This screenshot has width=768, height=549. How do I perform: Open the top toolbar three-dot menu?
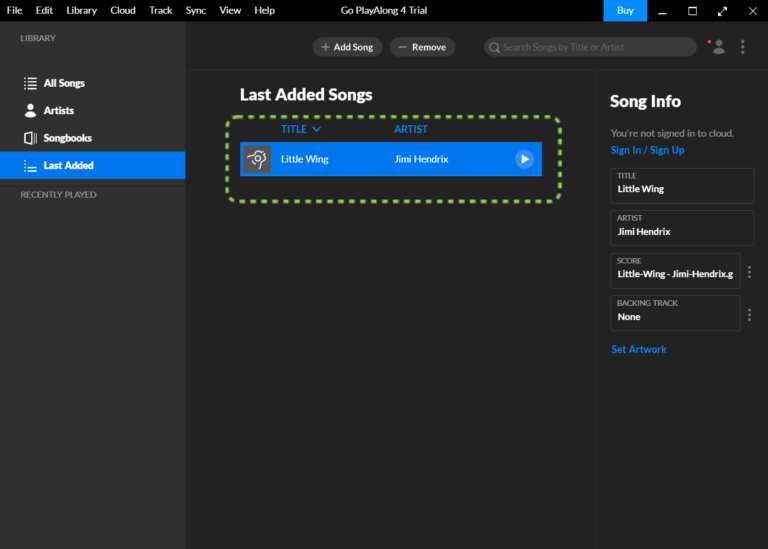(742, 47)
